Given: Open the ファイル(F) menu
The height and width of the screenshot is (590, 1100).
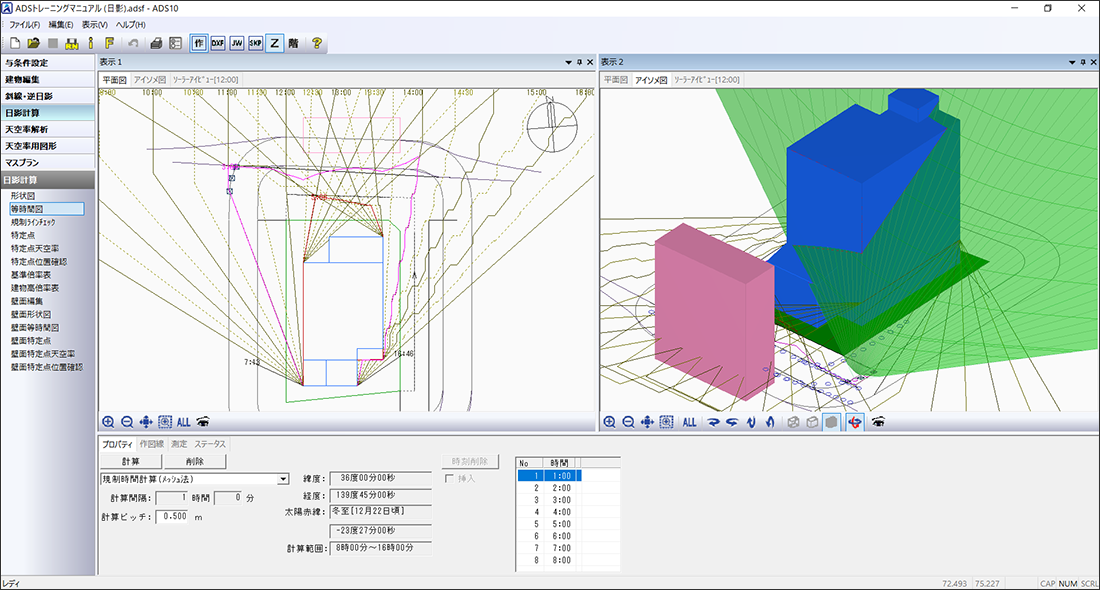Looking at the screenshot, I should point(25,24).
